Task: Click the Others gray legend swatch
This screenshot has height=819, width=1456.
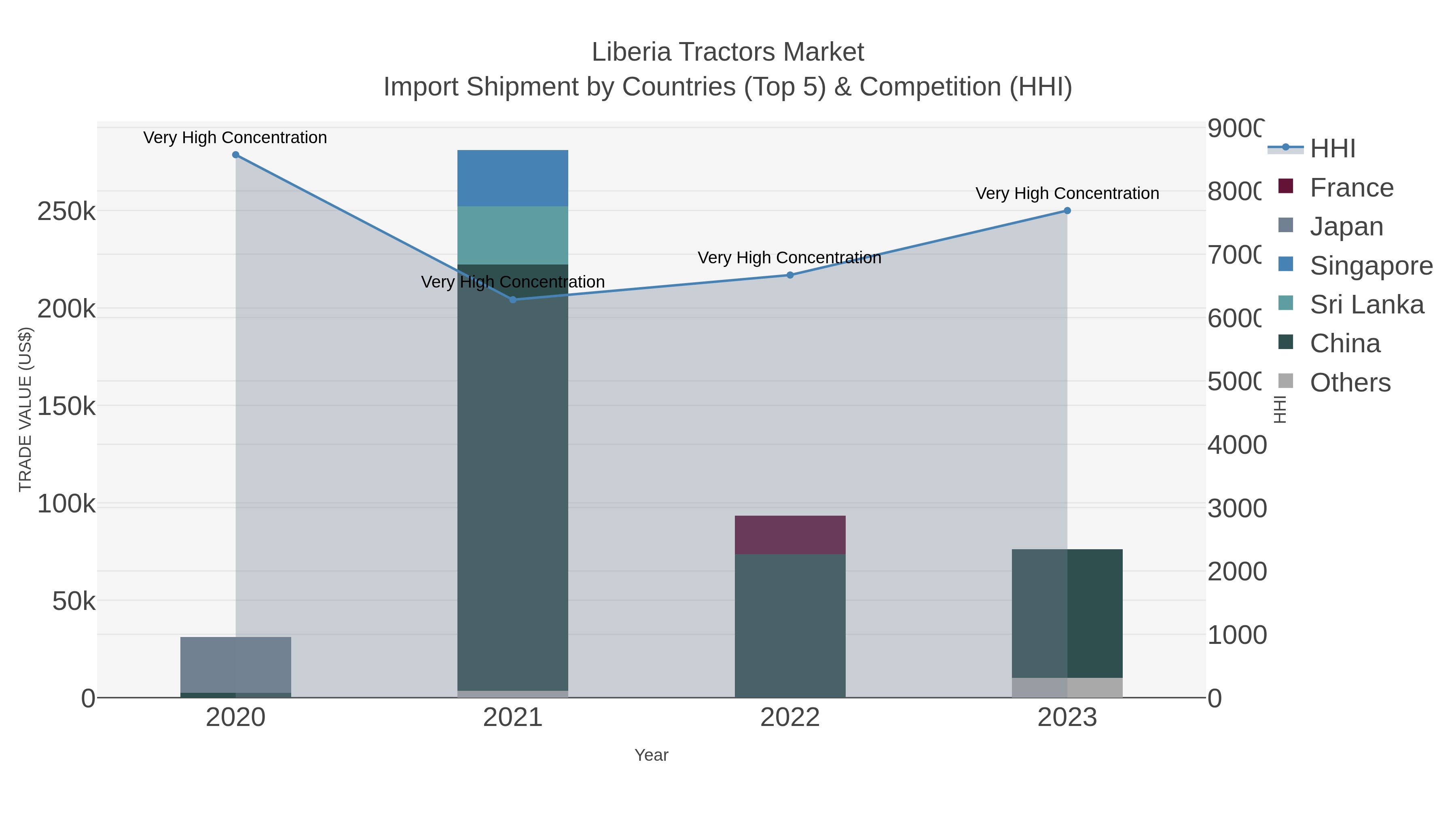Action: tap(1285, 381)
